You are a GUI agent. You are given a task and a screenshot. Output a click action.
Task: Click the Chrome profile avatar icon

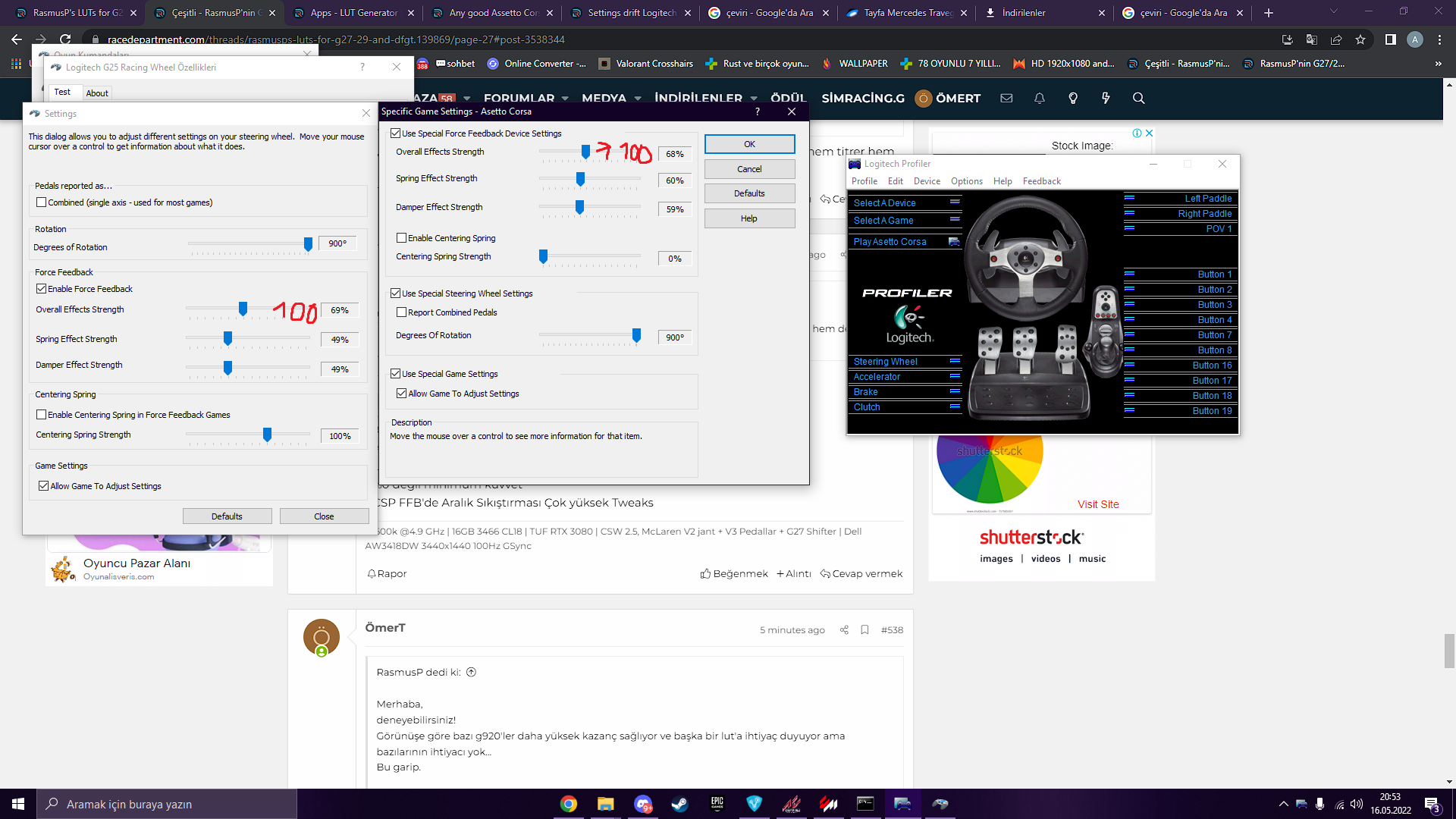click(x=1414, y=39)
